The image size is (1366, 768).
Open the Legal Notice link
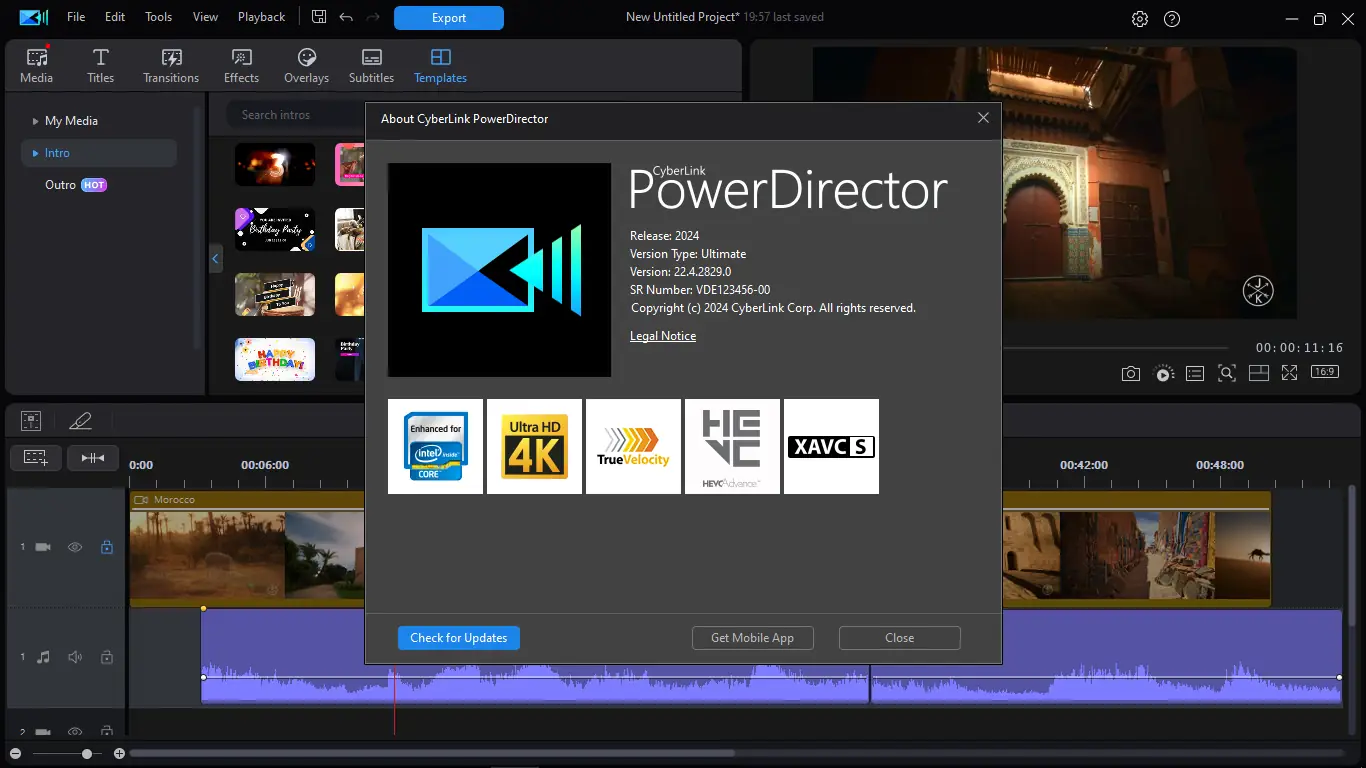point(663,336)
